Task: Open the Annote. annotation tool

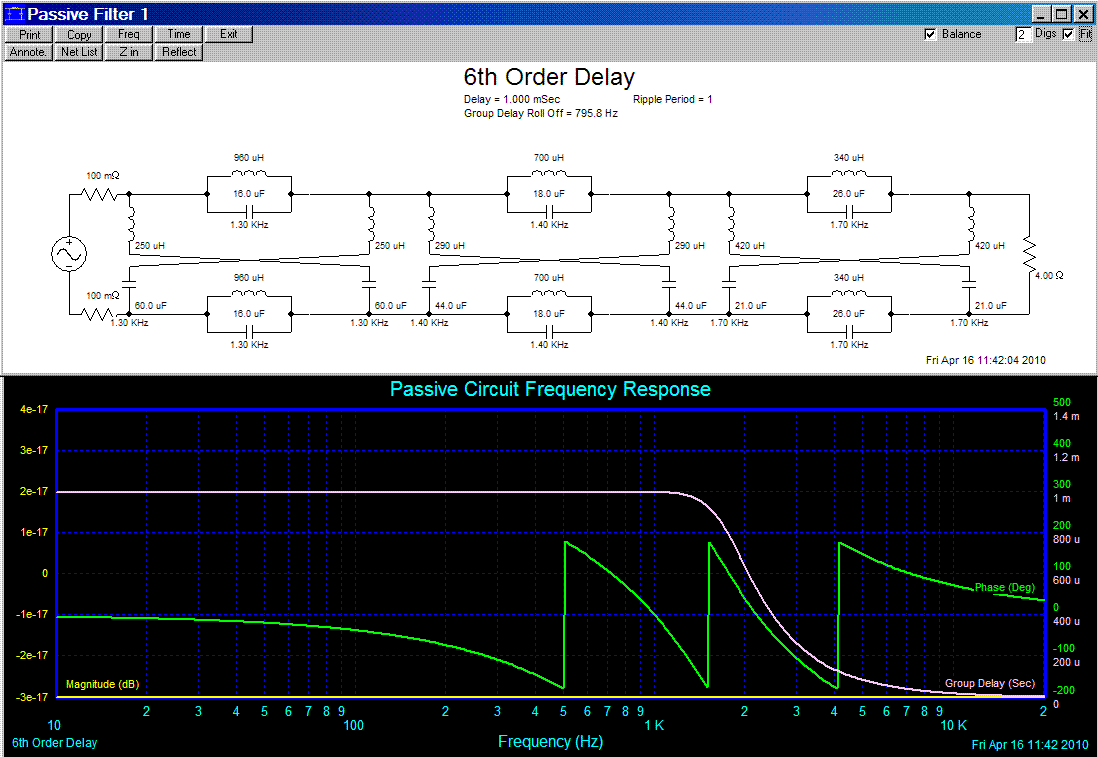Action: 29,52
